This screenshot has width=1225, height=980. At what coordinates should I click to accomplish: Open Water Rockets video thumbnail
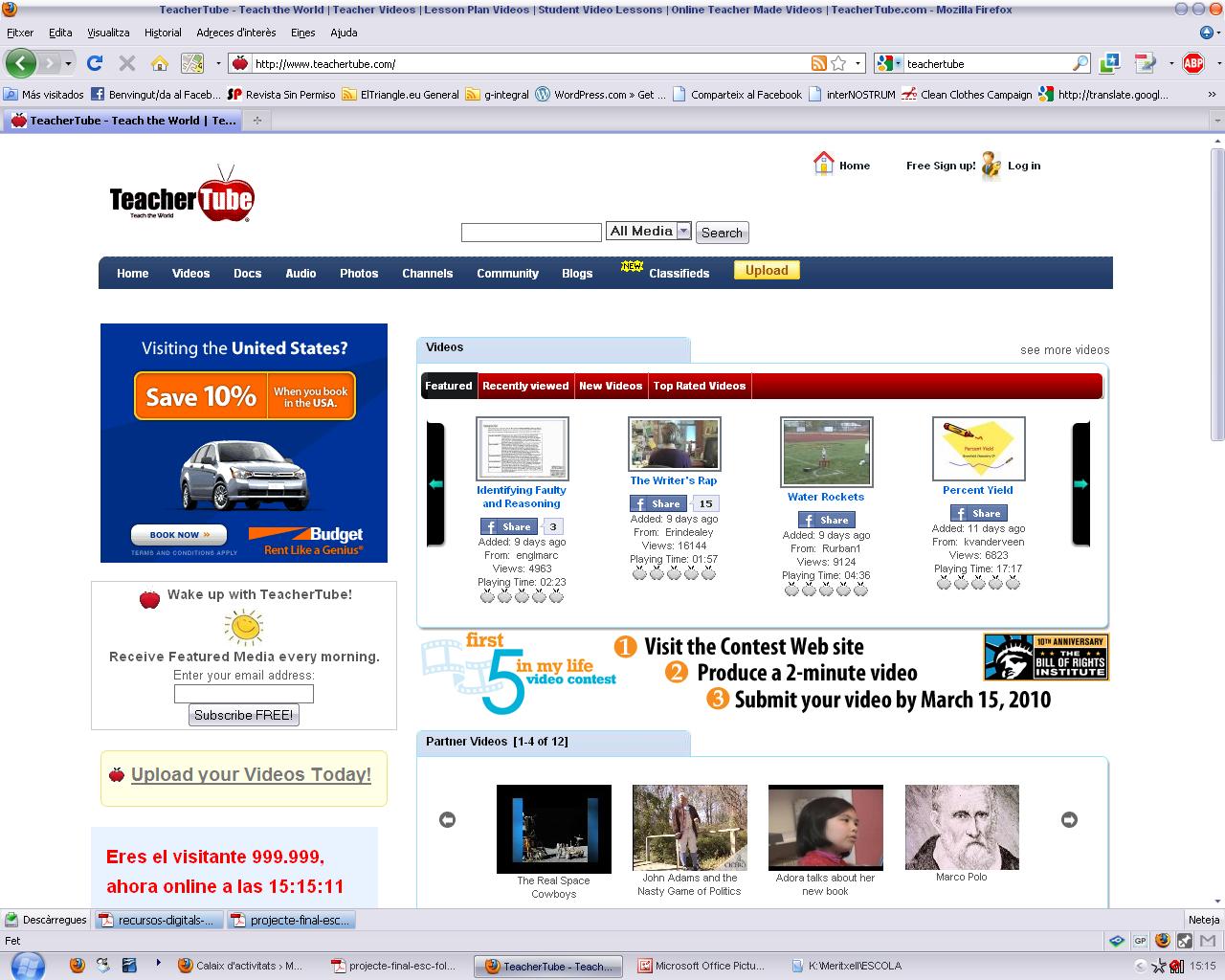pyautogui.click(x=827, y=451)
